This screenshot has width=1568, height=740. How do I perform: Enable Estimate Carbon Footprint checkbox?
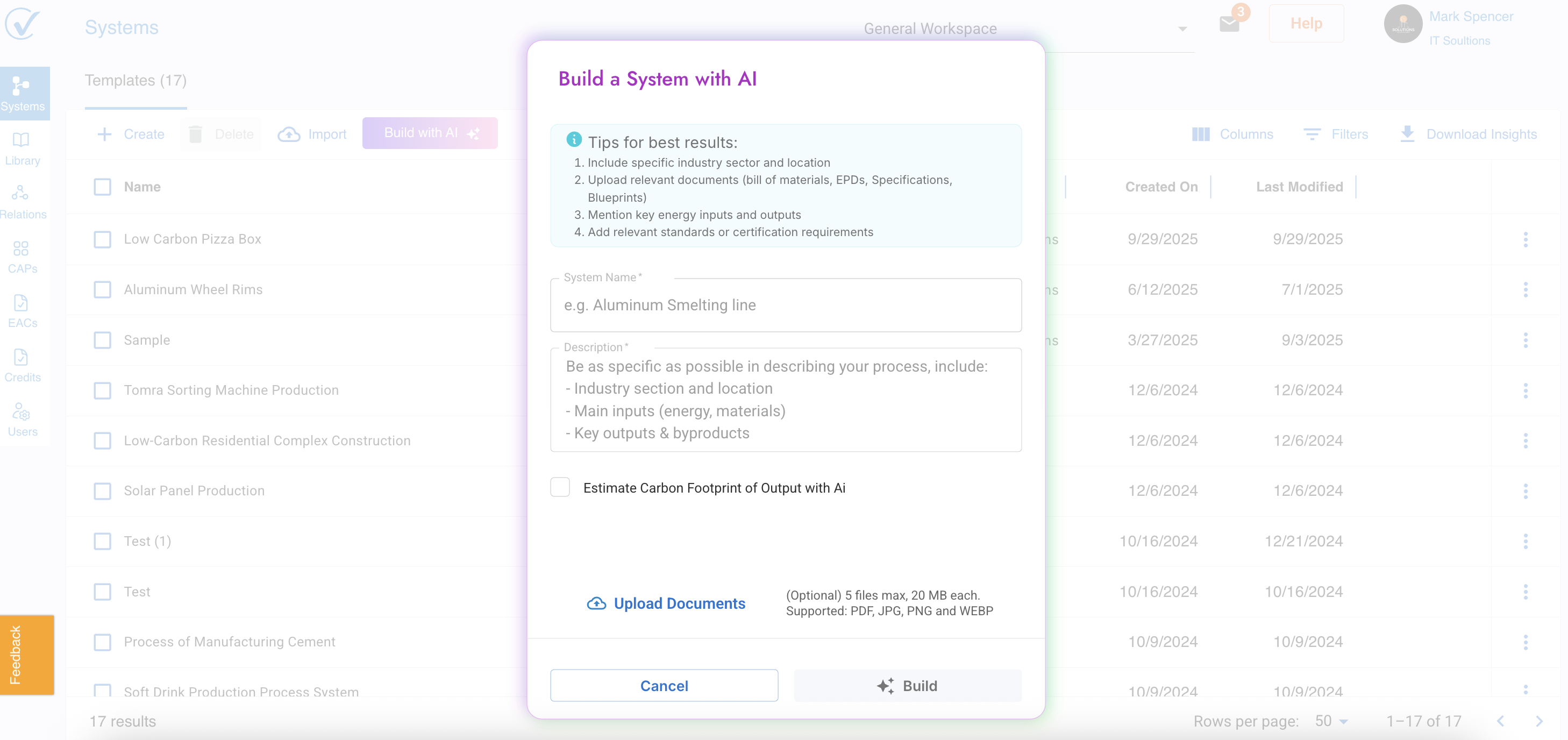click(560, 487)
